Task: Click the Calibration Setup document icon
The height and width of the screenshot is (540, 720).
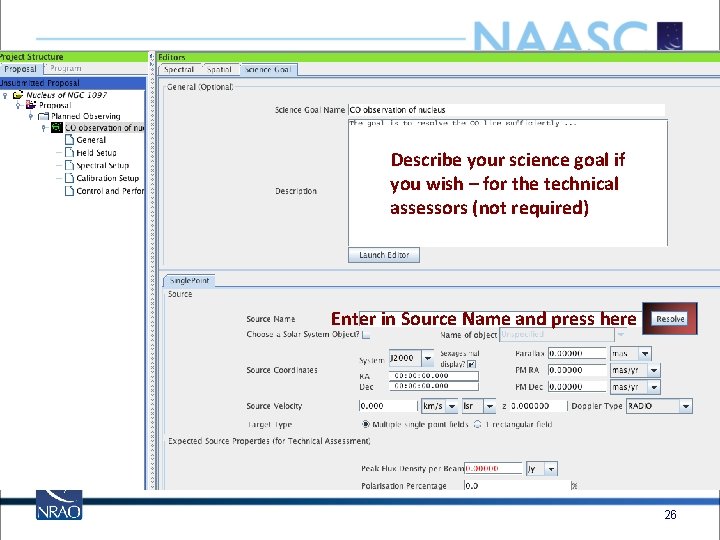Action: [69, 178]
